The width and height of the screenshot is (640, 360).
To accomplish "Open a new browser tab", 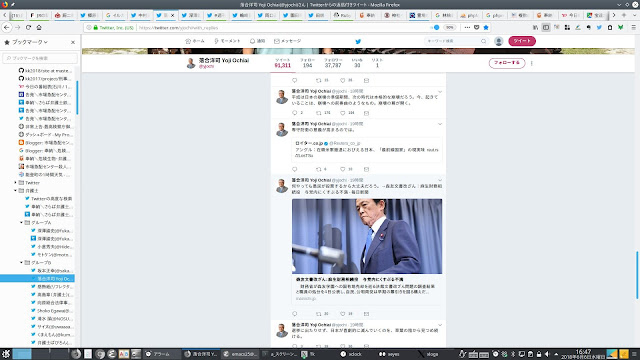I will point(624,15).
